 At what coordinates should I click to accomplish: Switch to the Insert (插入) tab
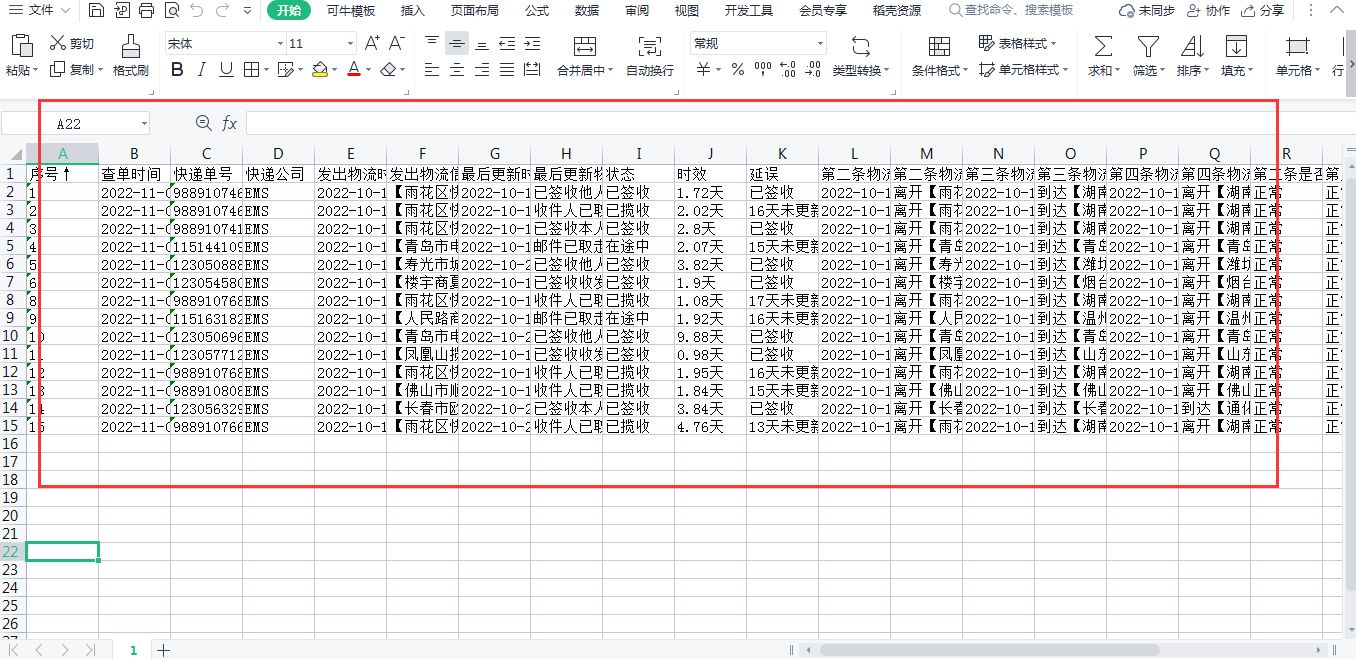(x=412, y=11)
